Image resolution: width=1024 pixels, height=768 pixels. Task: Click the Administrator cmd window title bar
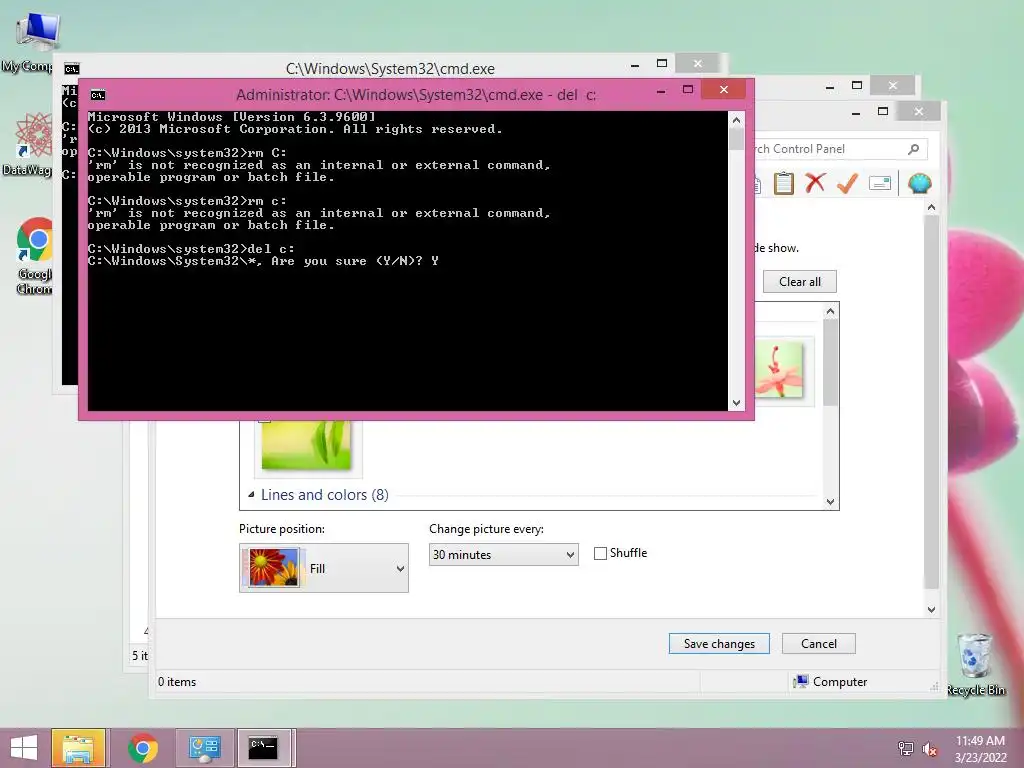coord(416,95)
